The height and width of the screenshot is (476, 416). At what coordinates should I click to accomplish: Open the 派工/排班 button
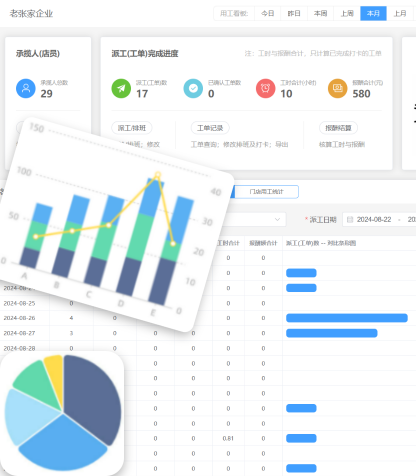(132, 128)
